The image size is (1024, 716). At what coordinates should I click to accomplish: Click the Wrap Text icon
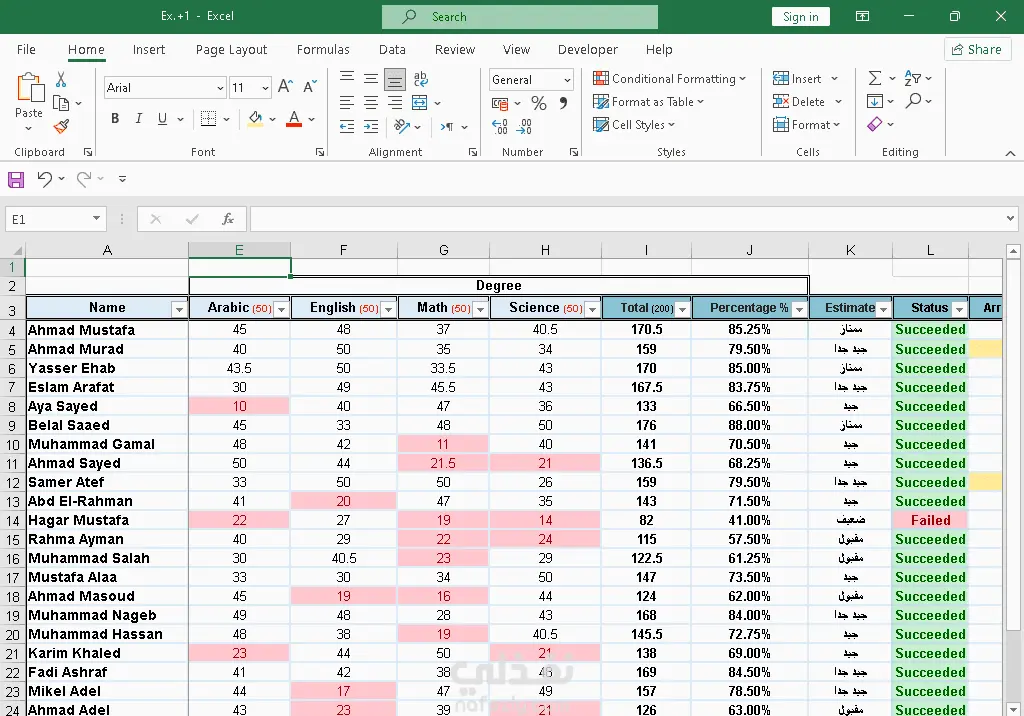[421, 79]
